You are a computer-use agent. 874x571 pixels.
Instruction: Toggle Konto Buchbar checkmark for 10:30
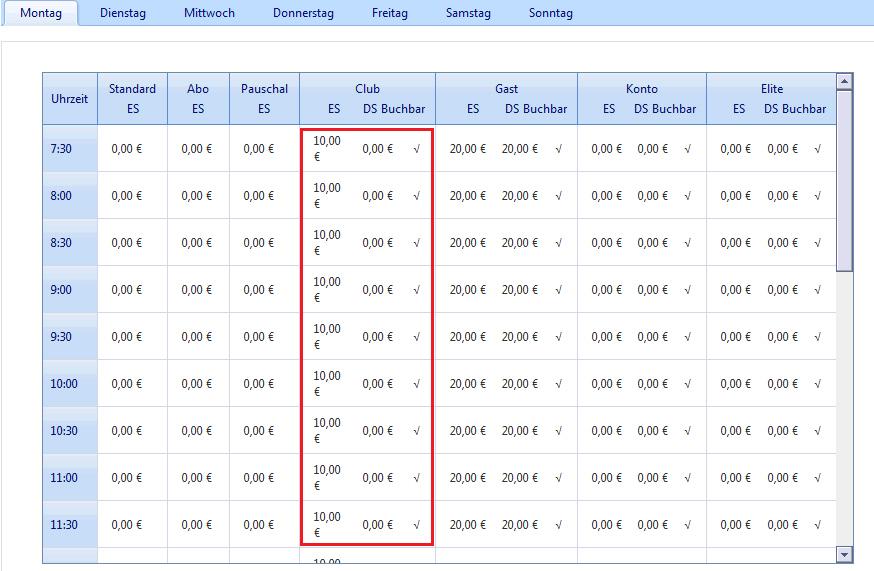[688, 430]
